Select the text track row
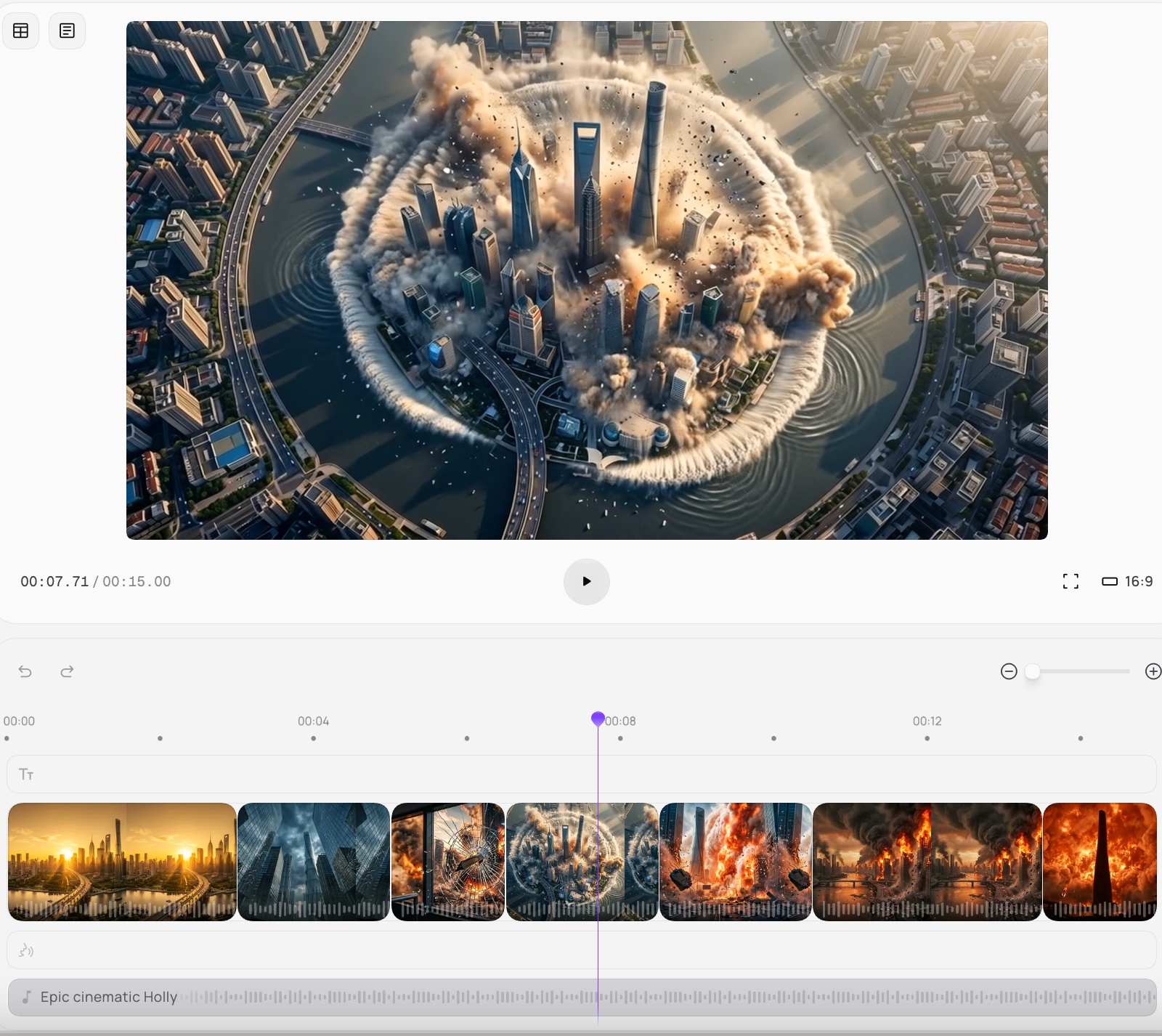Screen dimensions: 1162x1036 point(581,774)
